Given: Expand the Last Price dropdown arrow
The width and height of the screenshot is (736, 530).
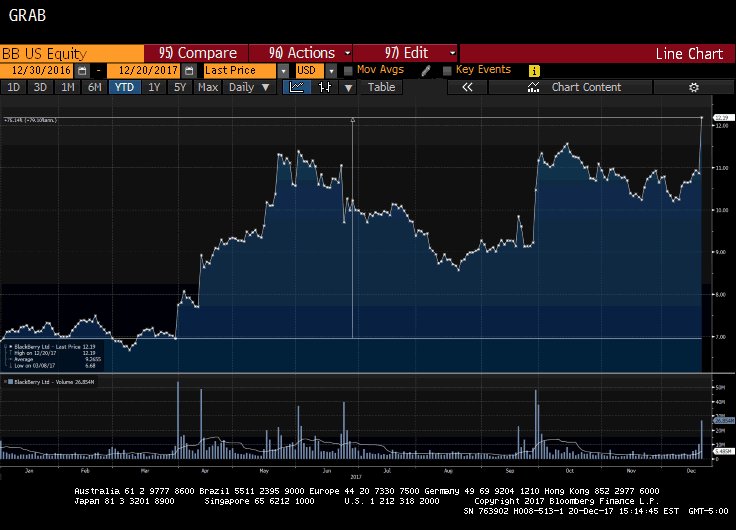Looking at the screenshot, I should (283, 71).
